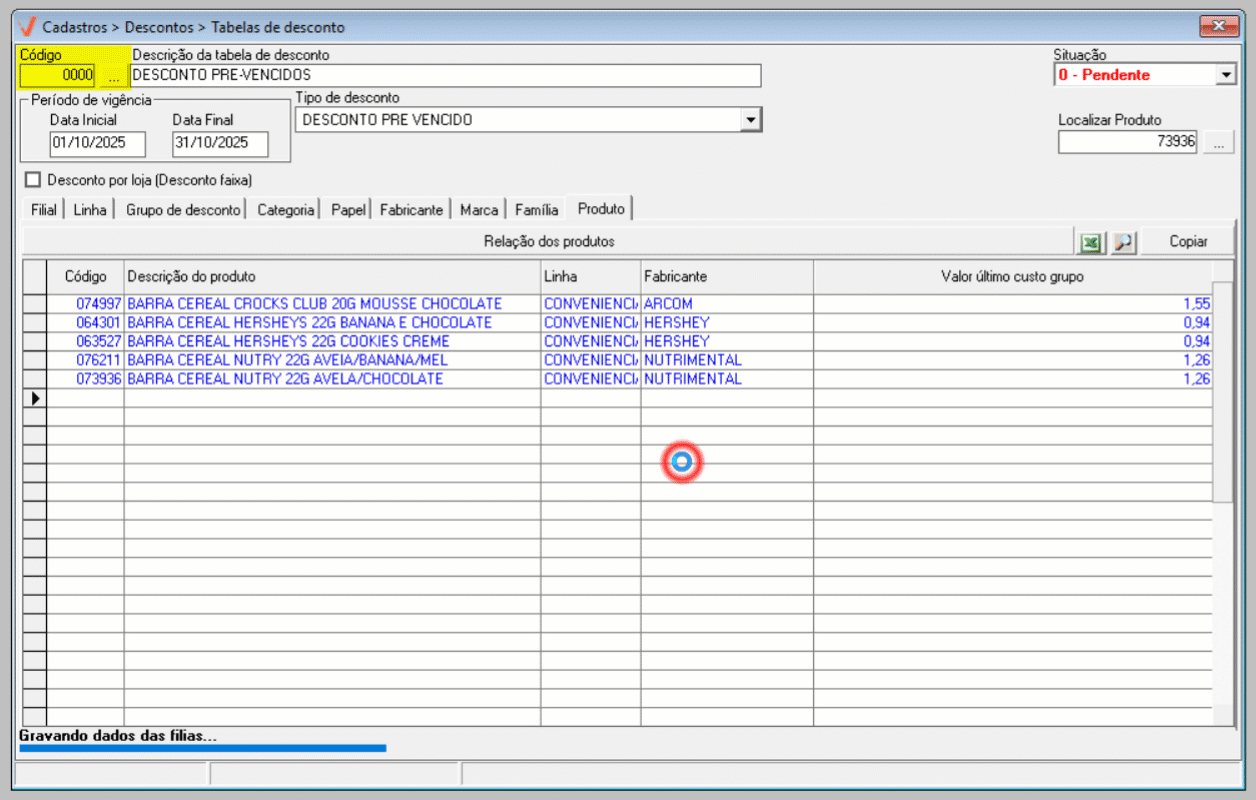Click the Data Inicial date field
Viewport: 1256px width, 800px height.
(97, 143)
